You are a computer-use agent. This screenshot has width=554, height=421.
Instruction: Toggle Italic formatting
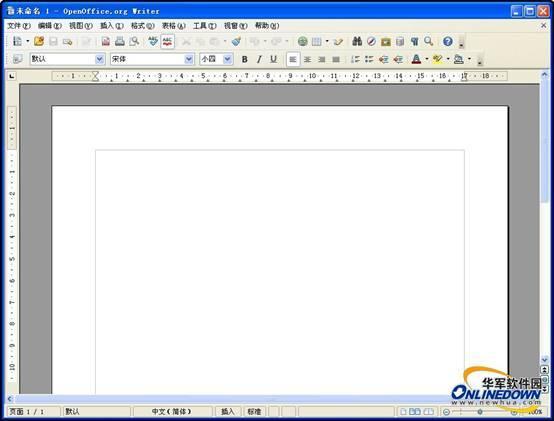[259, 59]
